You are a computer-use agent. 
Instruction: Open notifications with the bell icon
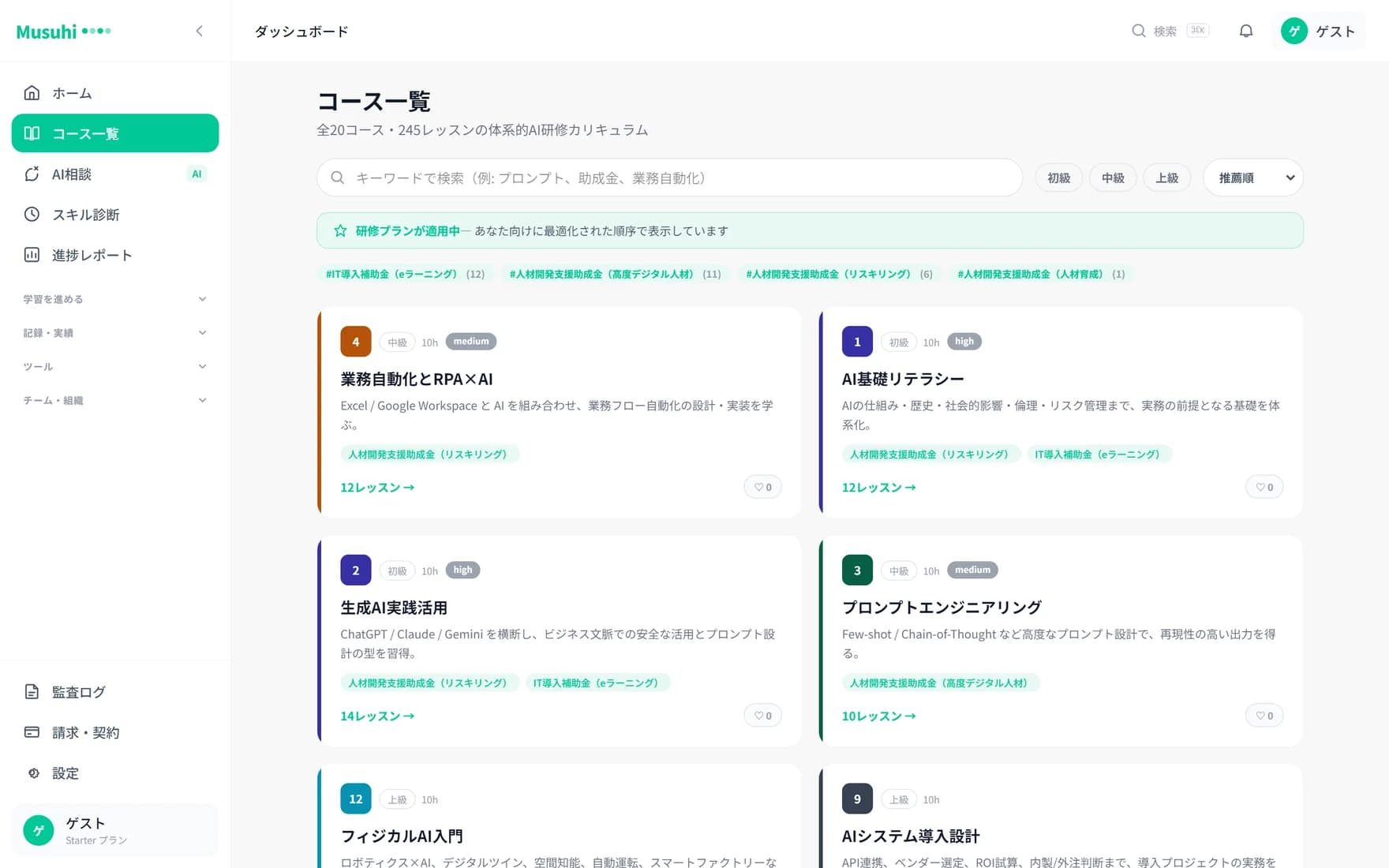pyautogui.click(x=1246, y=32)
